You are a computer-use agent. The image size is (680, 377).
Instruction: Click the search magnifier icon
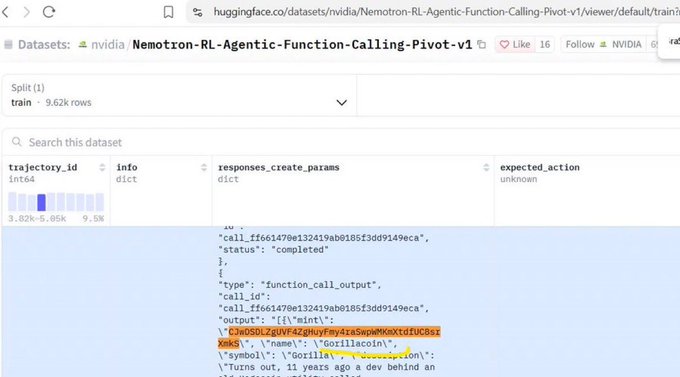tap(17, 142)
